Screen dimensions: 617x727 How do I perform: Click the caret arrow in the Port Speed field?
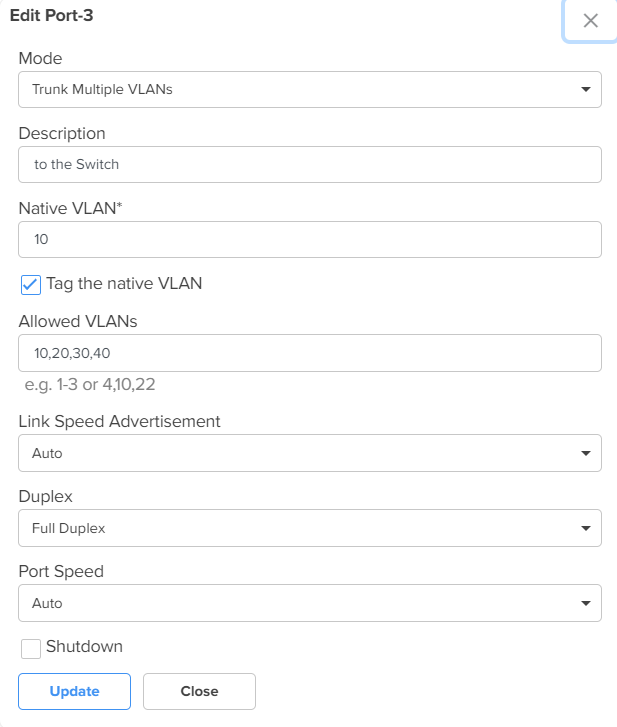click(x=586, y=603)
